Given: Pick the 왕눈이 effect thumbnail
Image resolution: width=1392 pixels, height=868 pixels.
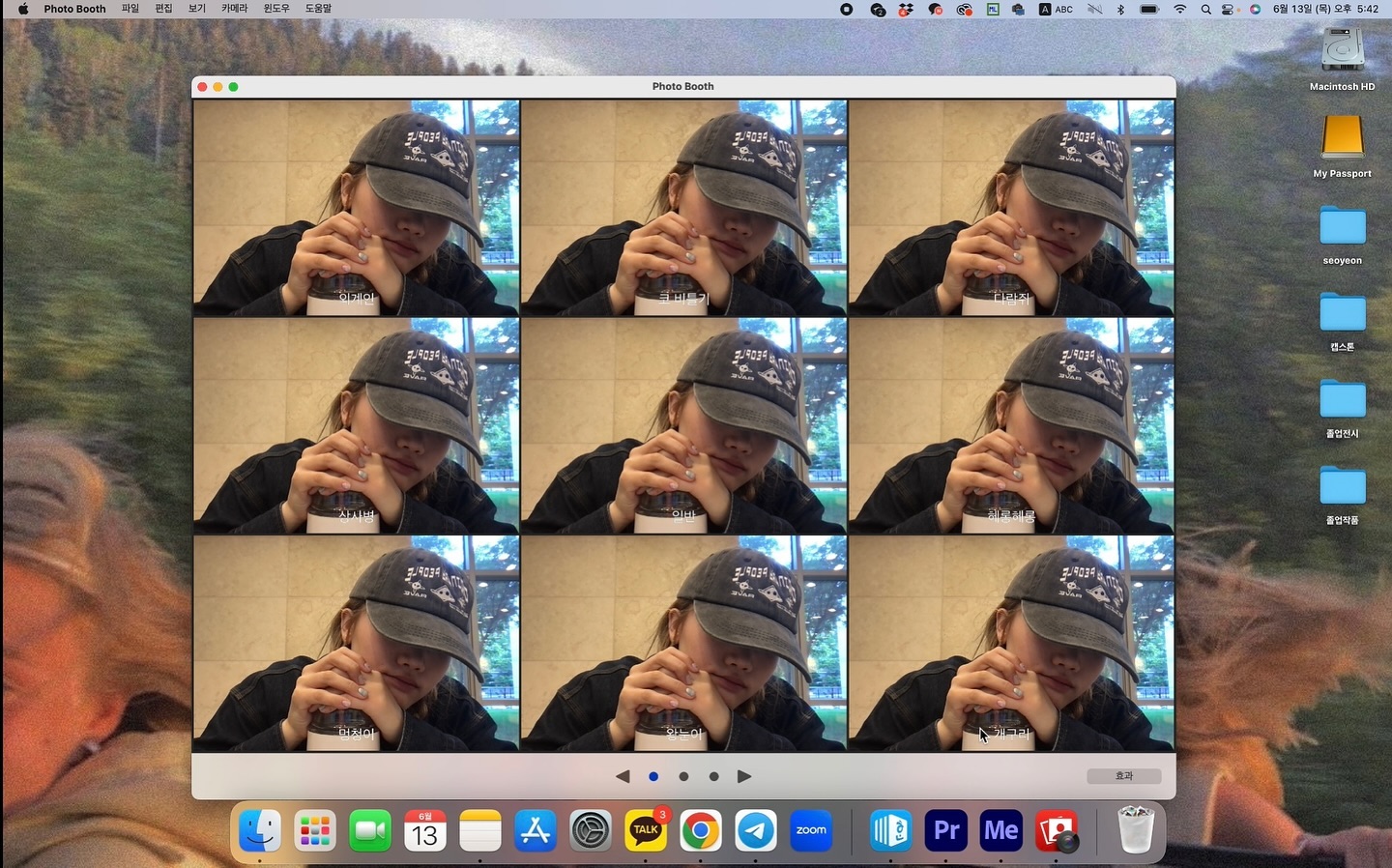Looking at the screenshot, I should pyautogui.click(x=683, y=644).
